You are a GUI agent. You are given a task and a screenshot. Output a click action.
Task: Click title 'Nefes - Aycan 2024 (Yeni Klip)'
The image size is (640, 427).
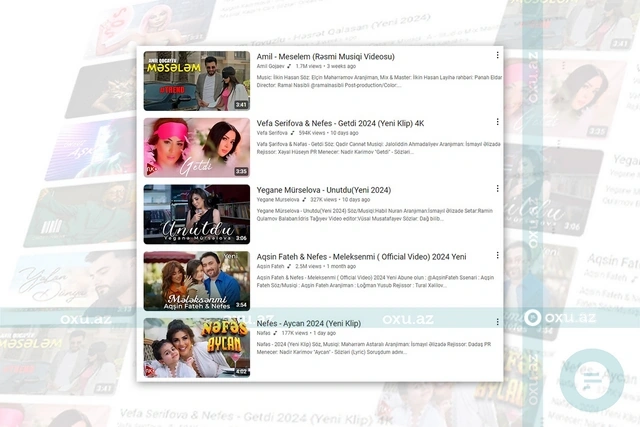[308, 323]
